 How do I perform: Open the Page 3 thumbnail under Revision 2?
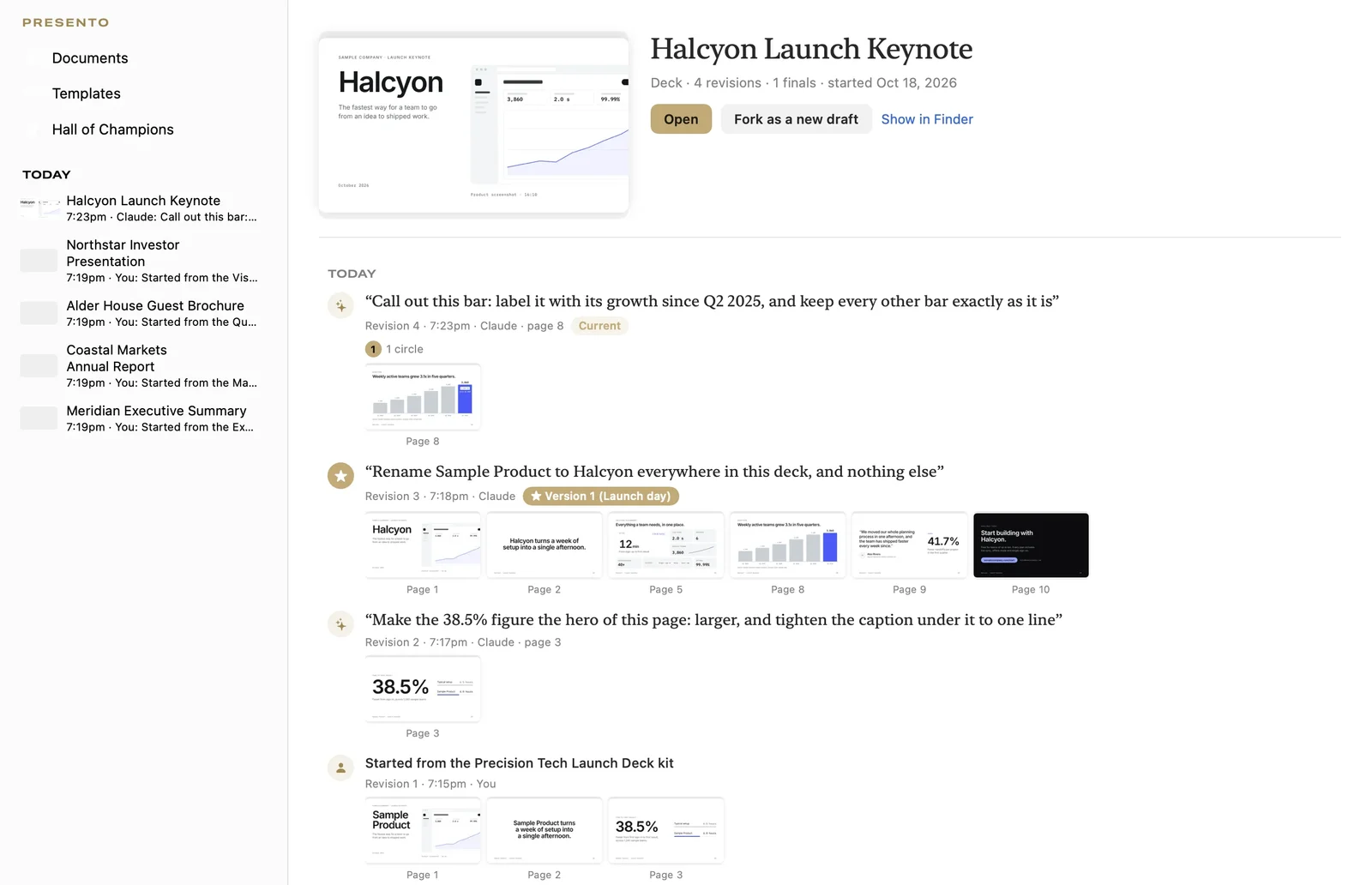point(423,689)
